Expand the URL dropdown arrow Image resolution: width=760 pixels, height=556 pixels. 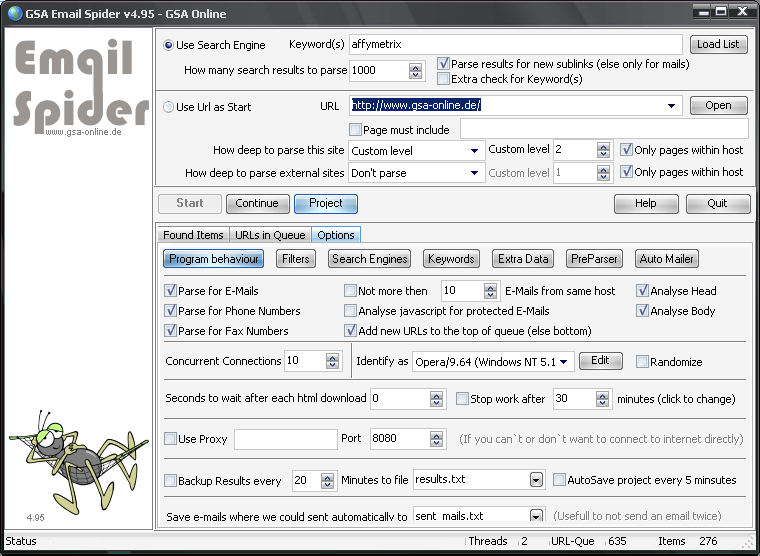point(671,106)
